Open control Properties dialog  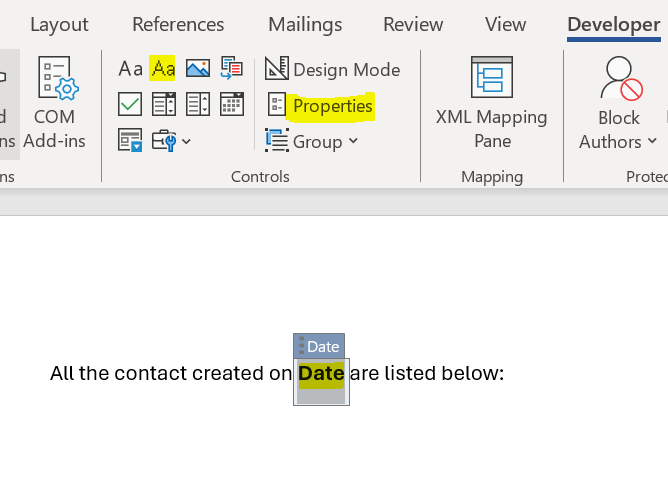coord(320,106)
